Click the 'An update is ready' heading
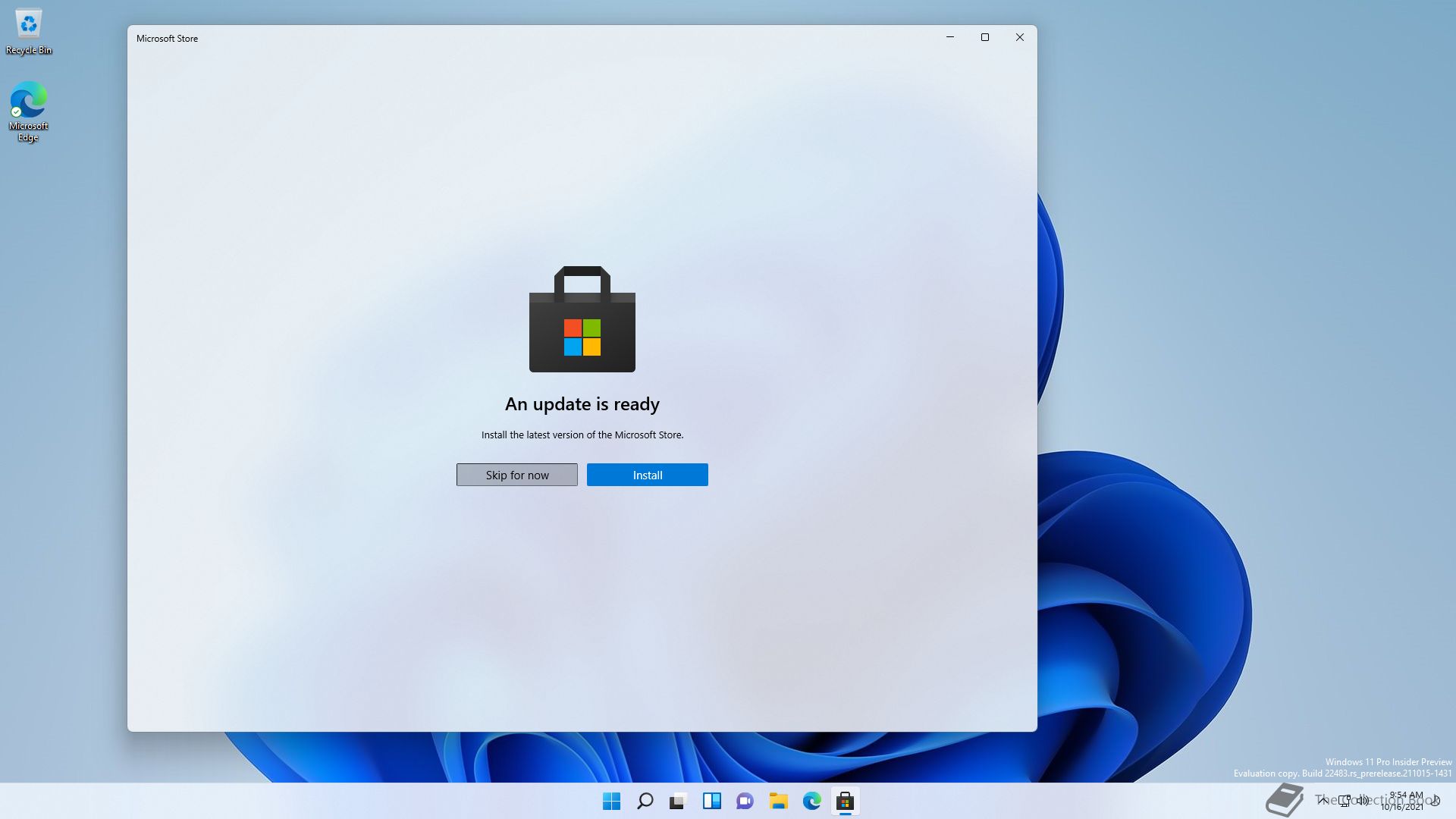 (582, 404)
